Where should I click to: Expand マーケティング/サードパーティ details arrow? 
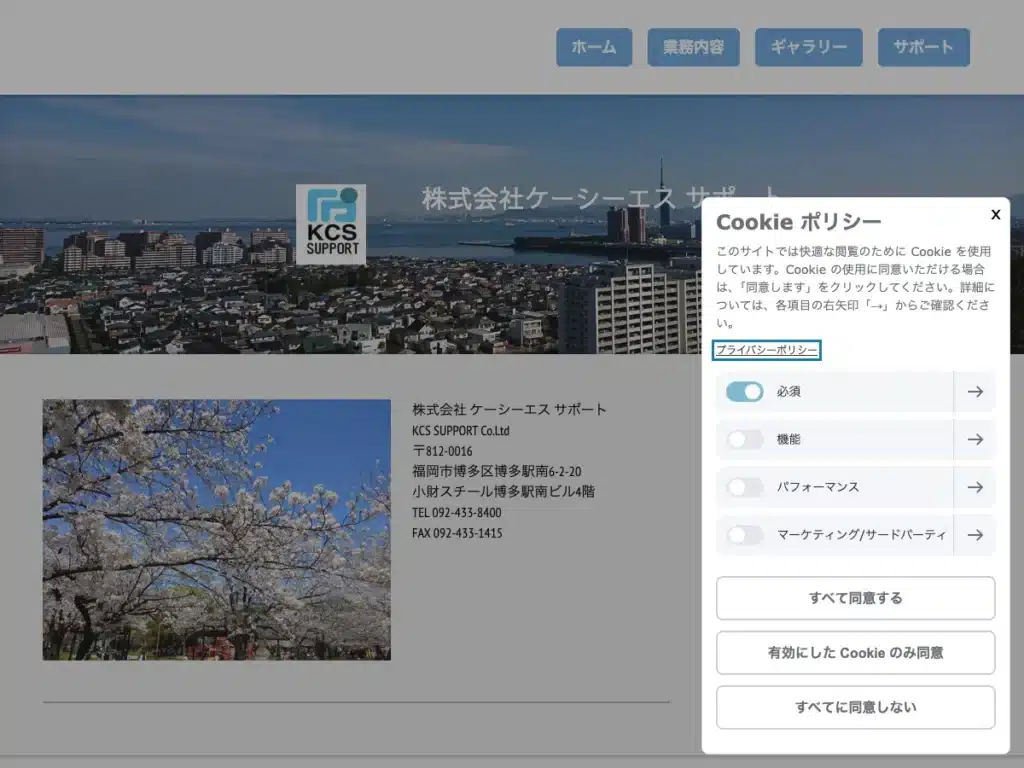[x=975, y=535]
